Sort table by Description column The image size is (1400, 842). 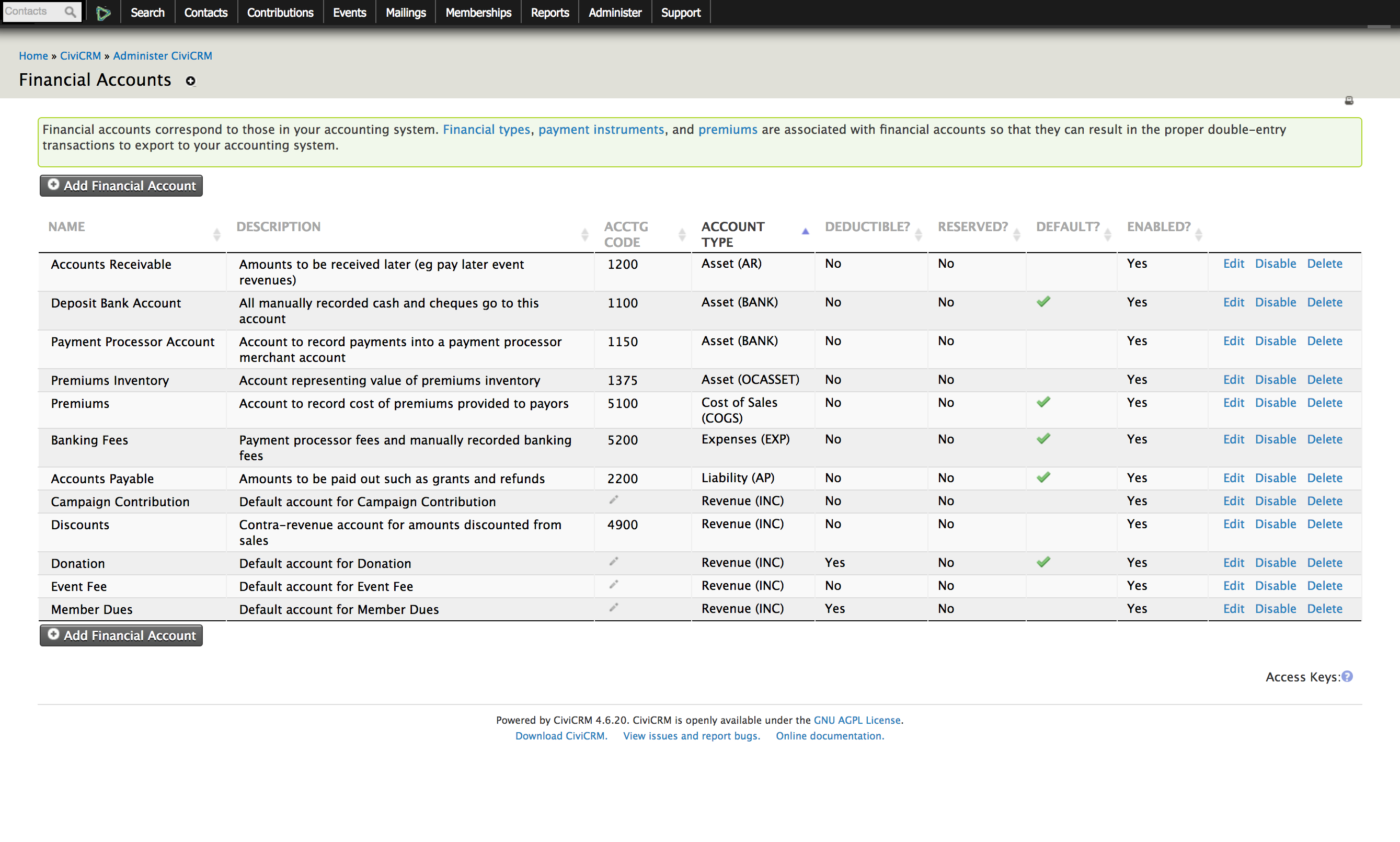click(410, 234)
